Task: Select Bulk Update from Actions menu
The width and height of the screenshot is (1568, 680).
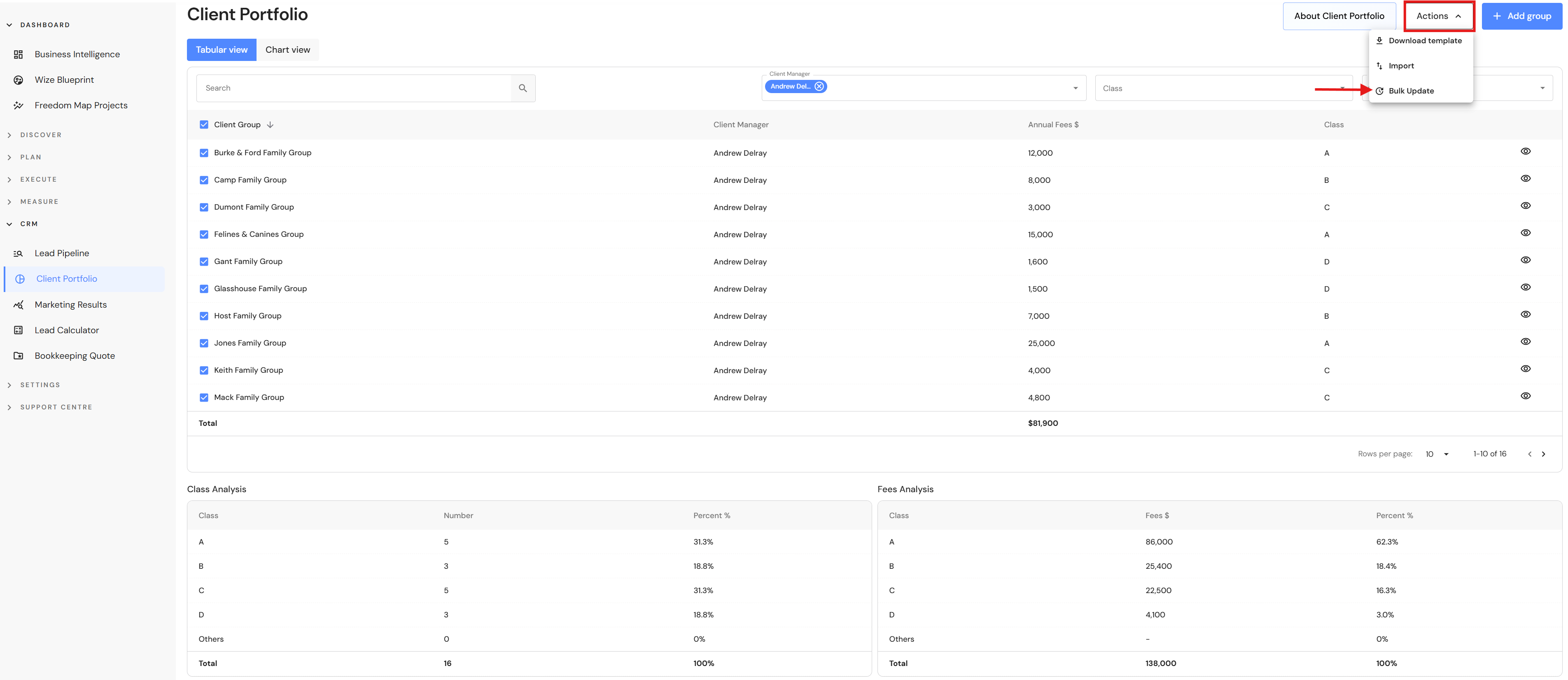Action: (x=1411, y=91)
